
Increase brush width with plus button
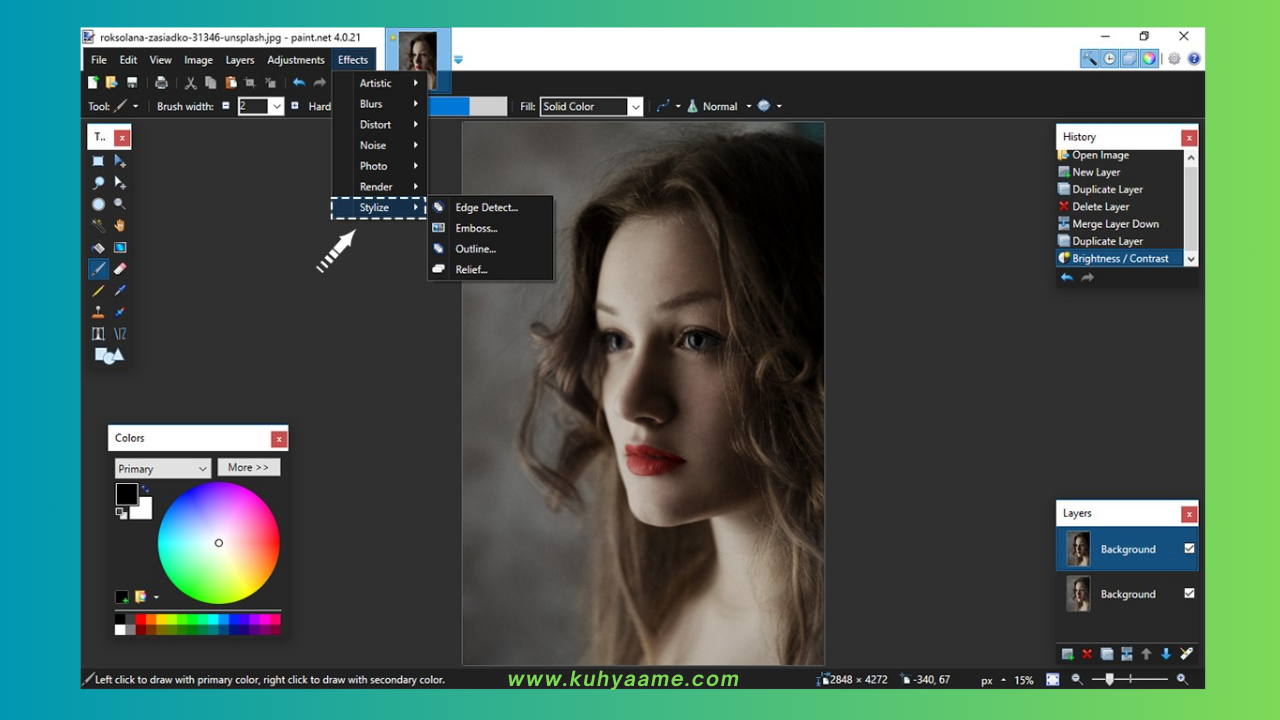pos(295,106)
